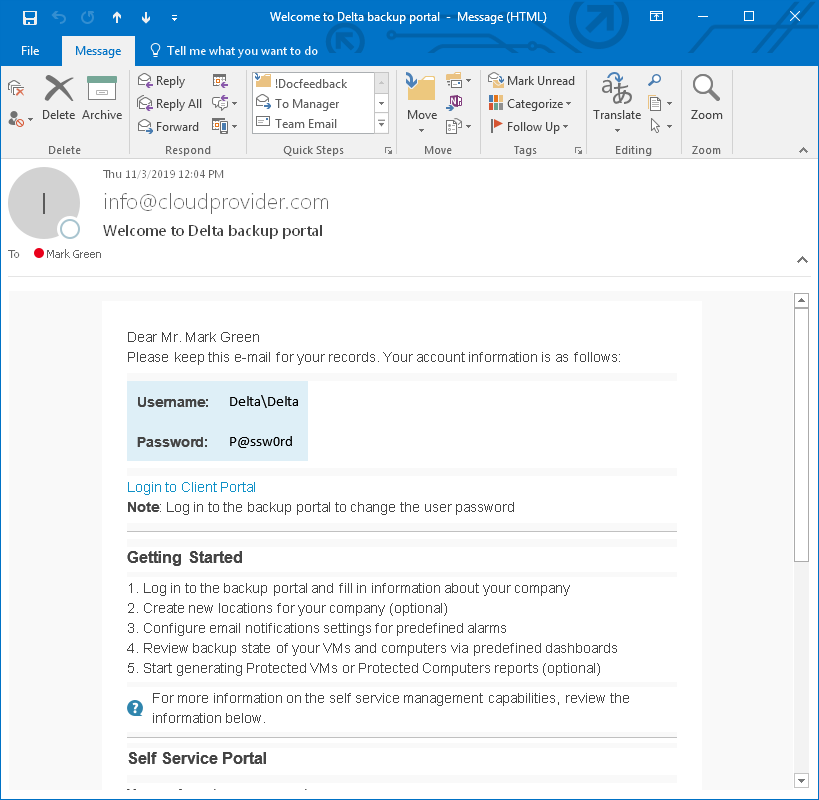The image size is (819, 800).
Task: Open the Junk block sender dropdown
Action: [20, 119]
